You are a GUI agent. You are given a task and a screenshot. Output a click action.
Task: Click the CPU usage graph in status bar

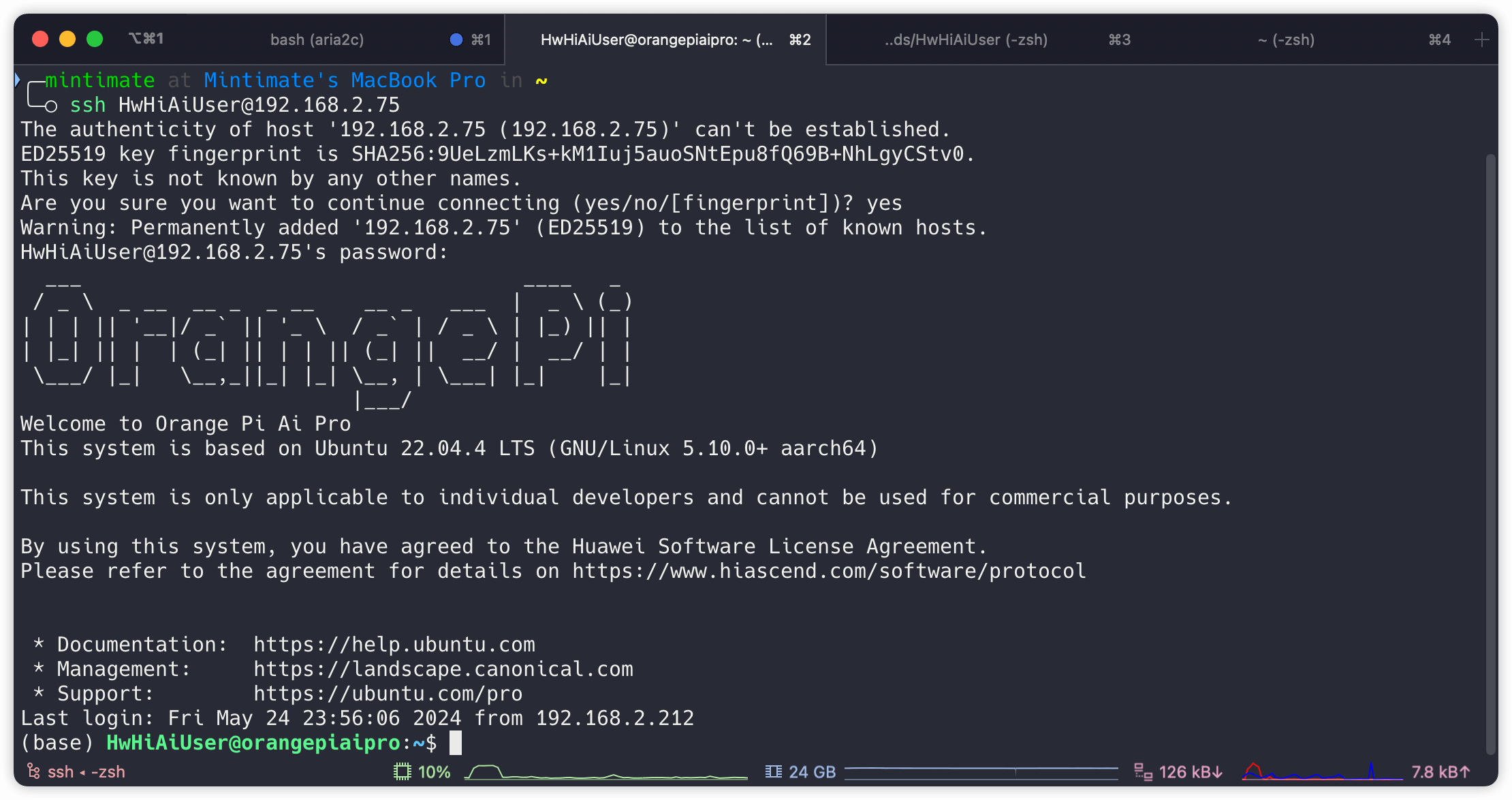[x=605, y=772]
